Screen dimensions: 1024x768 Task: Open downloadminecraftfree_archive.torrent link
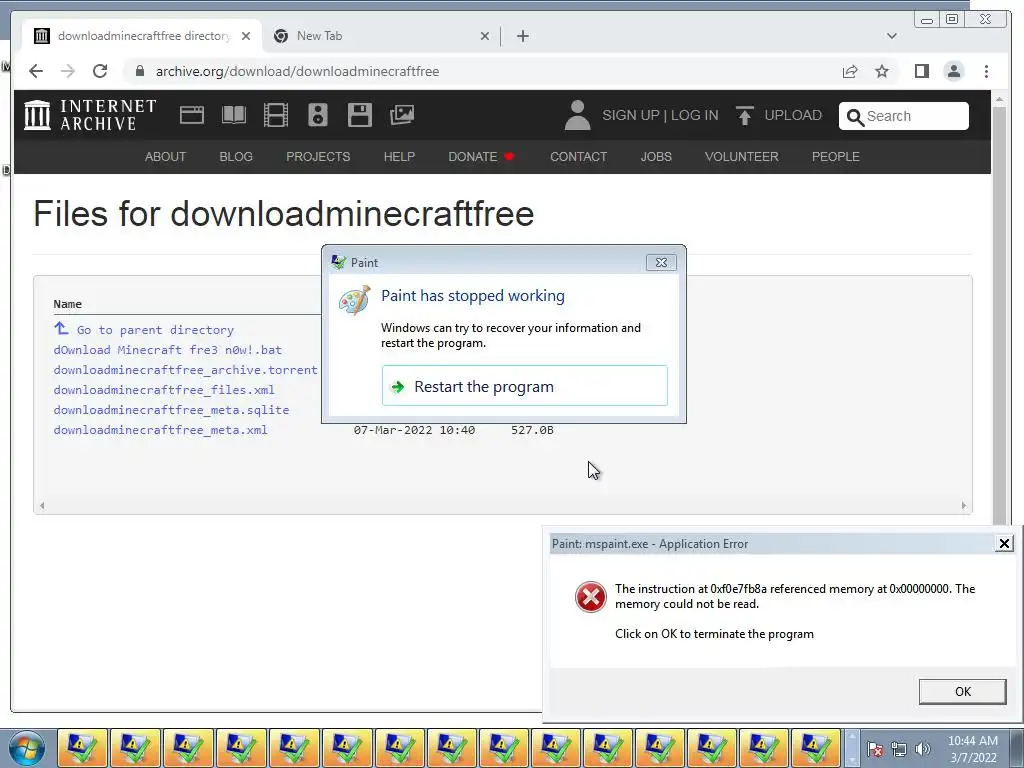tap(185, 370)
